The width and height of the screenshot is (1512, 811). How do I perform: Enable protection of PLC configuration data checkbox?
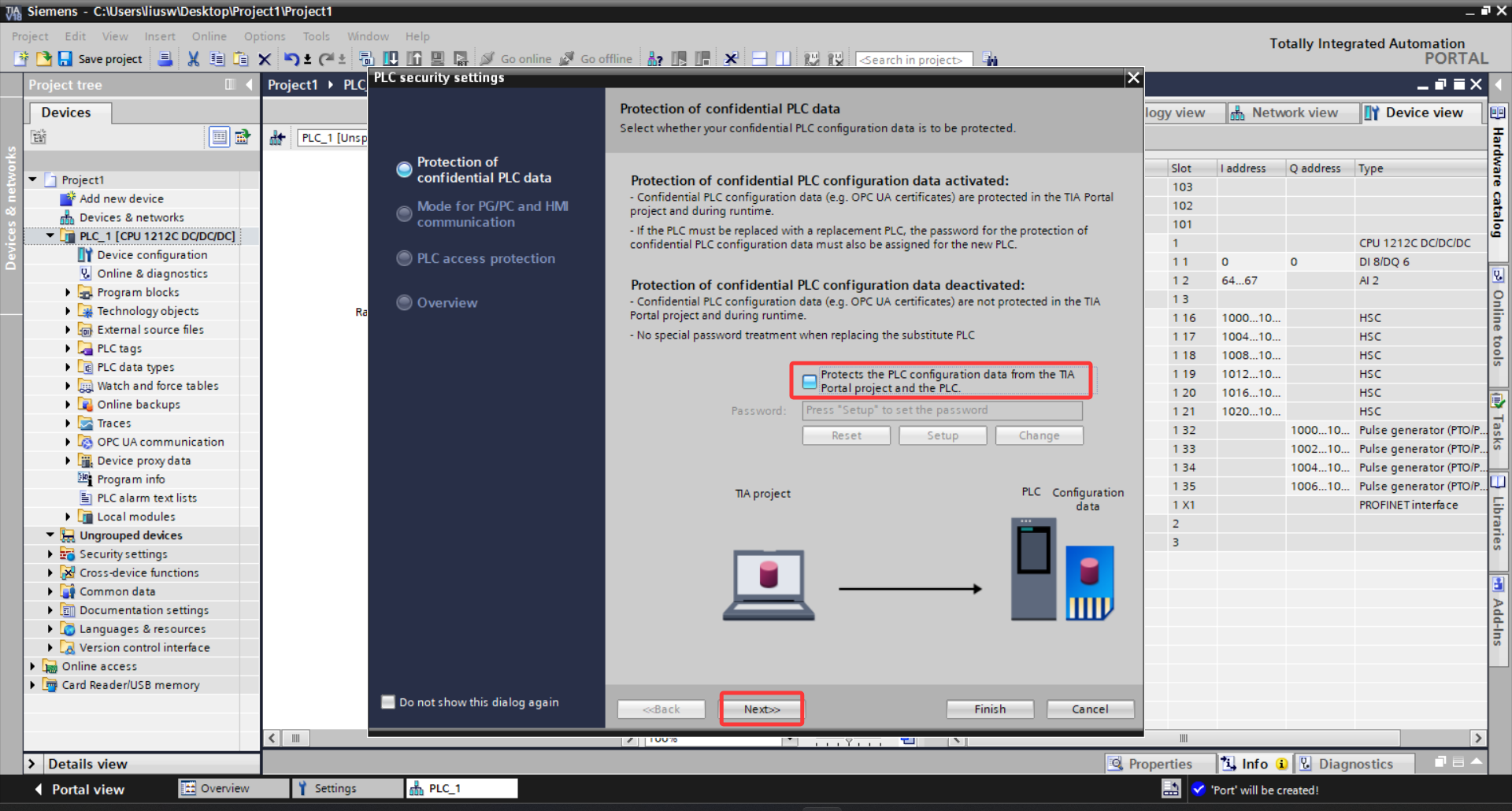810,382
